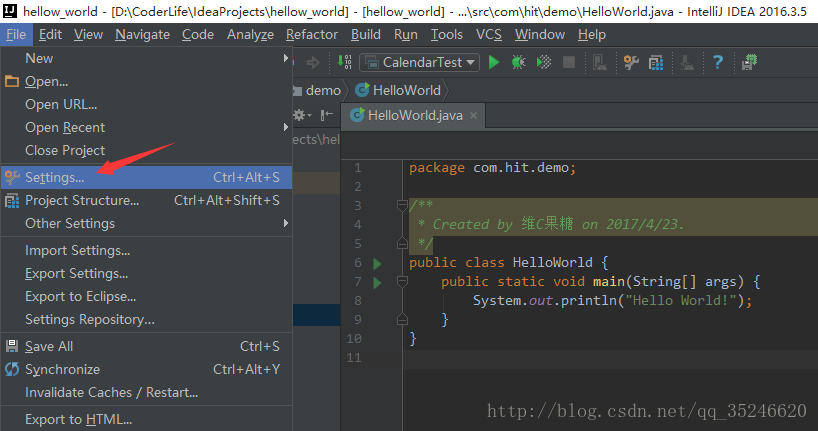Click the save/memory chip toolbar icon
The width and height of the screenshot is (818, 431).
[749, 62]
